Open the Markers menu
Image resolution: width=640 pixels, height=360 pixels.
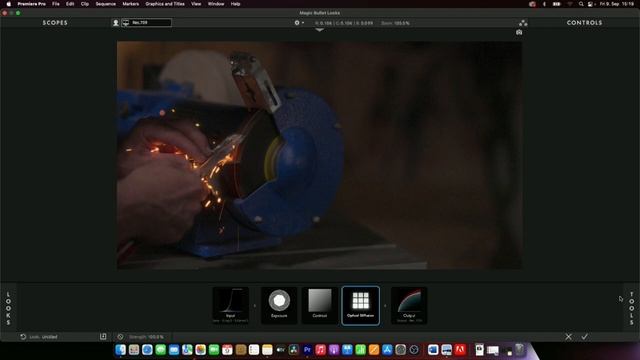click(131, 4)
